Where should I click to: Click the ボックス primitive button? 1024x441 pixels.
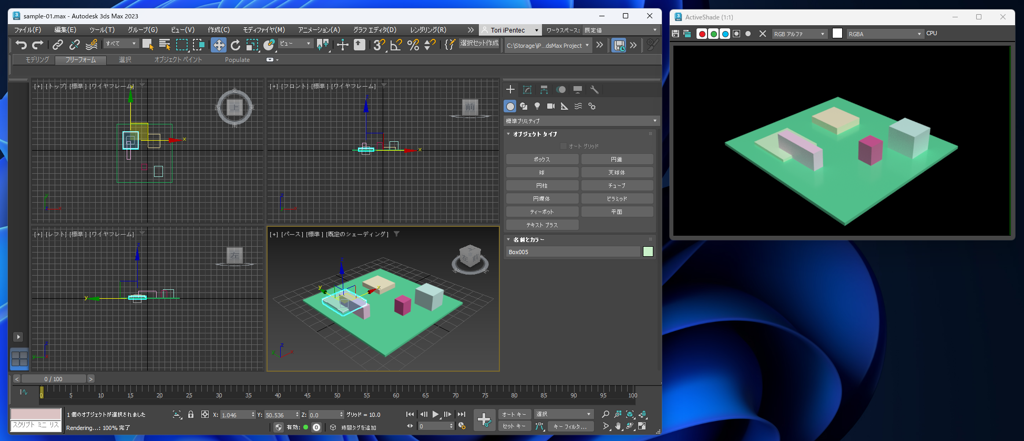(x=542, y=159)
